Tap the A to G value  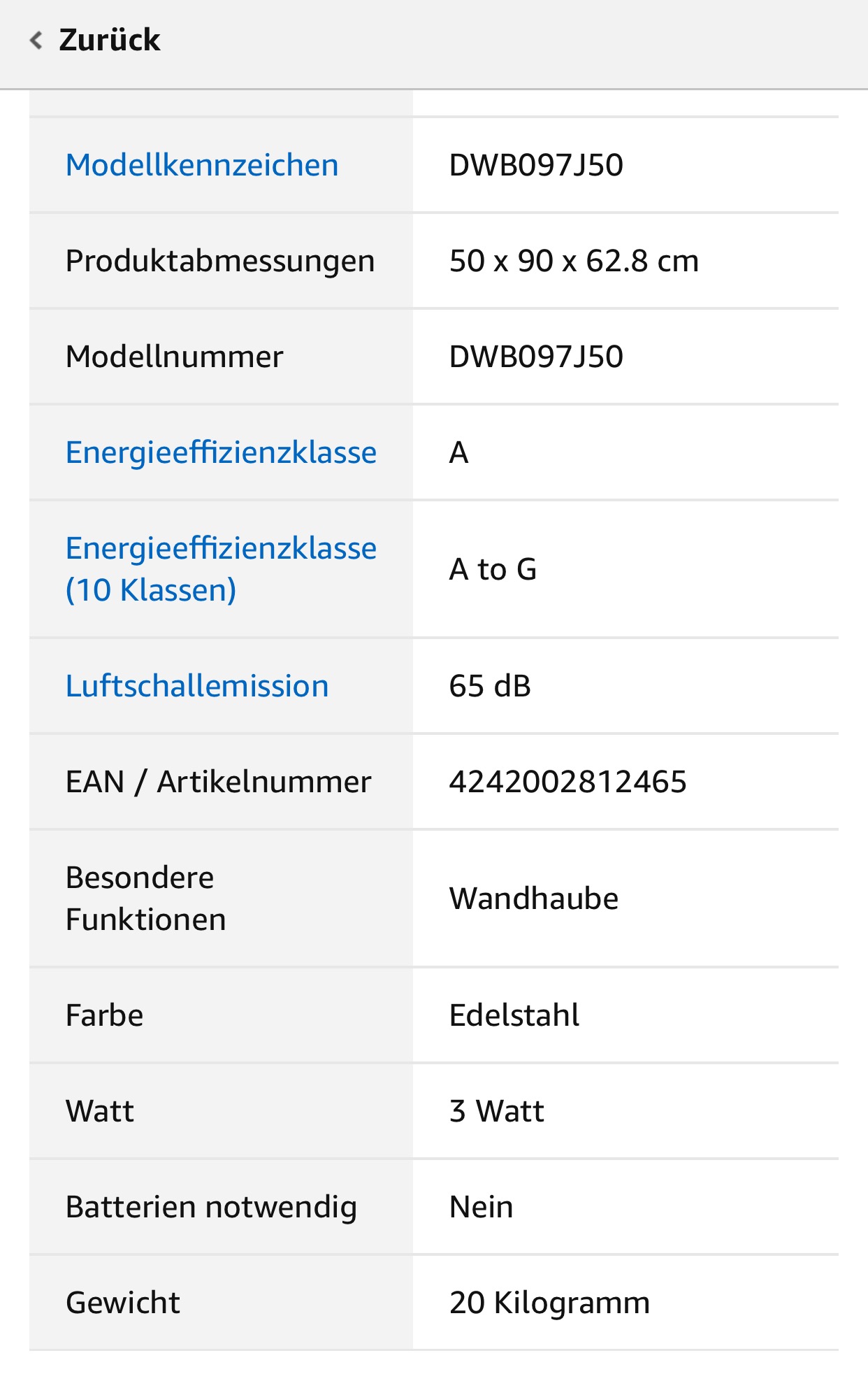(493, 569)
